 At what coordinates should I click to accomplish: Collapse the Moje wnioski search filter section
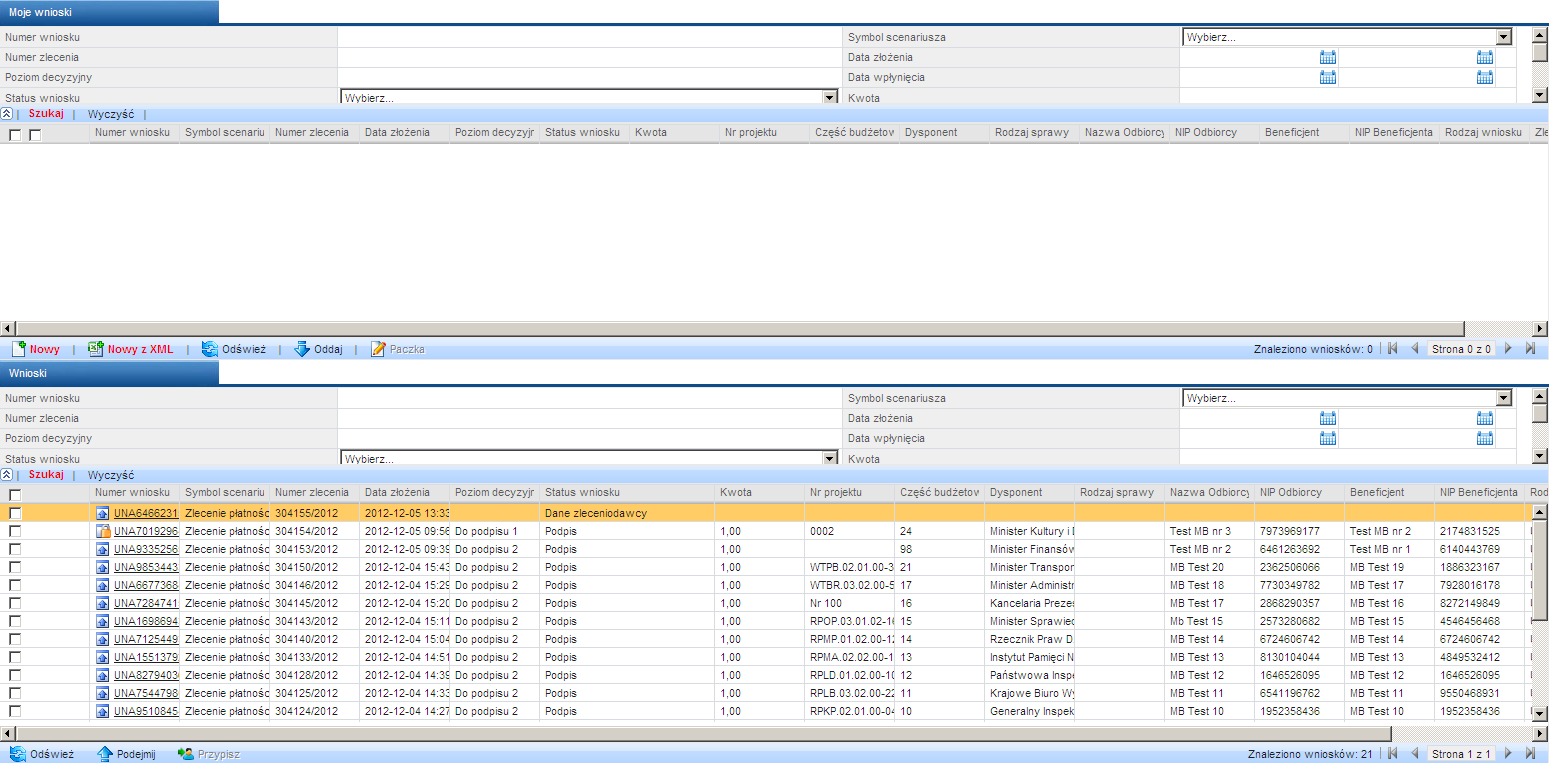pyautogui.click(x=7, y=114)
